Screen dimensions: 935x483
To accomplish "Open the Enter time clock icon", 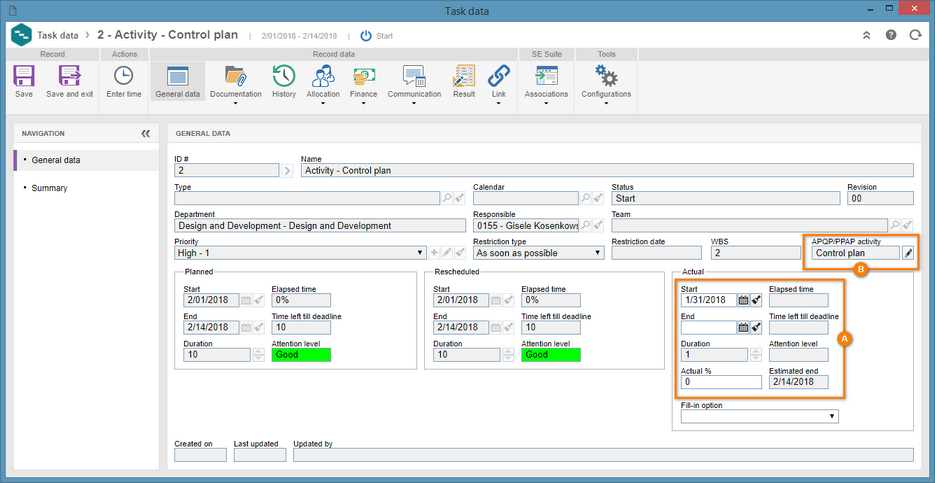I will coord(123,76).
